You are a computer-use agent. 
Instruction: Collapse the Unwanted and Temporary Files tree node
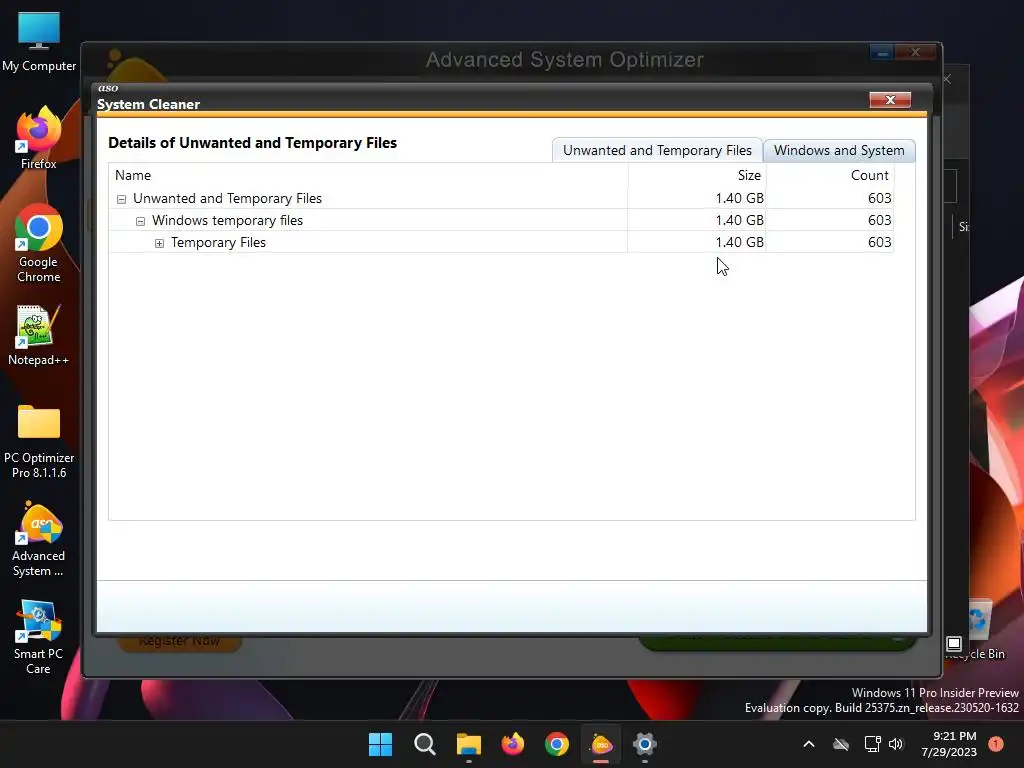[121, 199]
